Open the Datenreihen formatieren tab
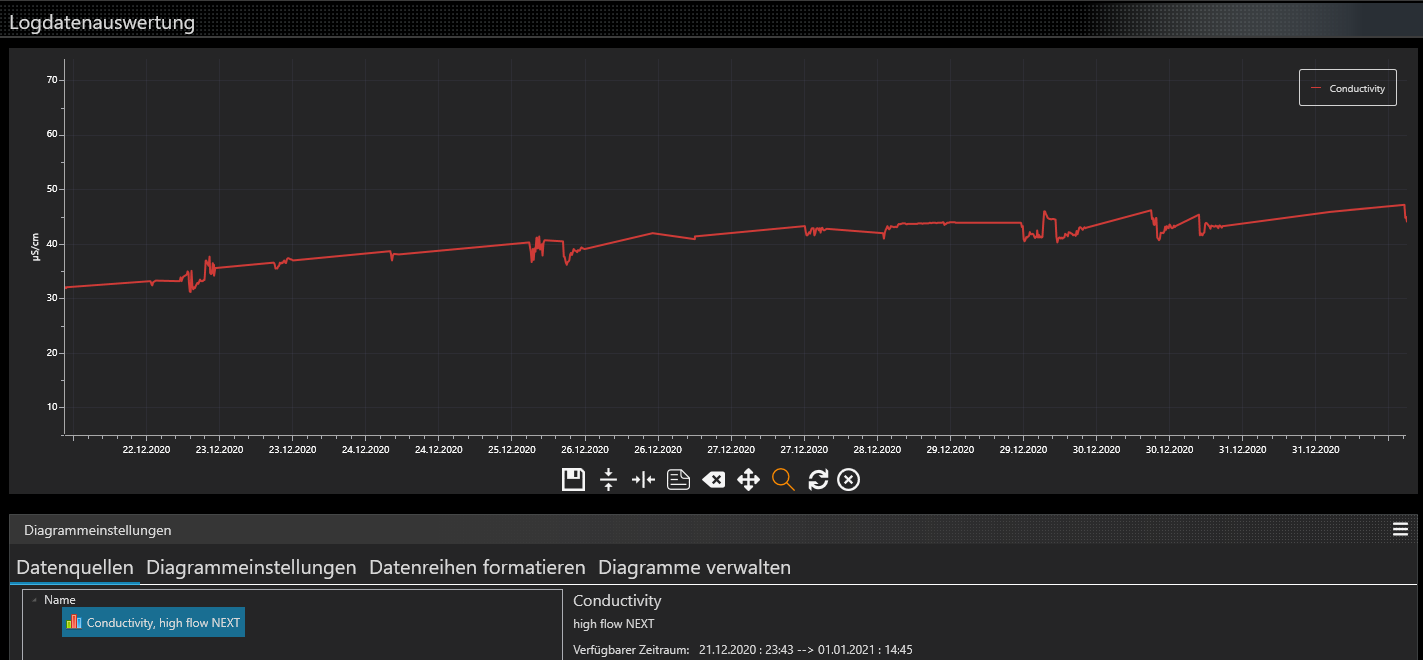Viewport: 1423px width, 660px height. [x=477, y=568]
